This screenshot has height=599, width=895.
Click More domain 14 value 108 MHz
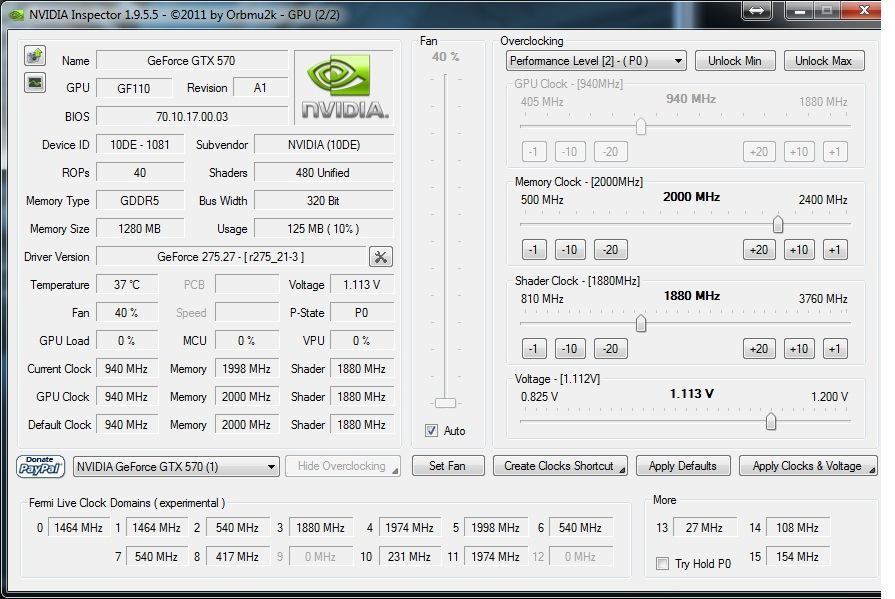797,528
